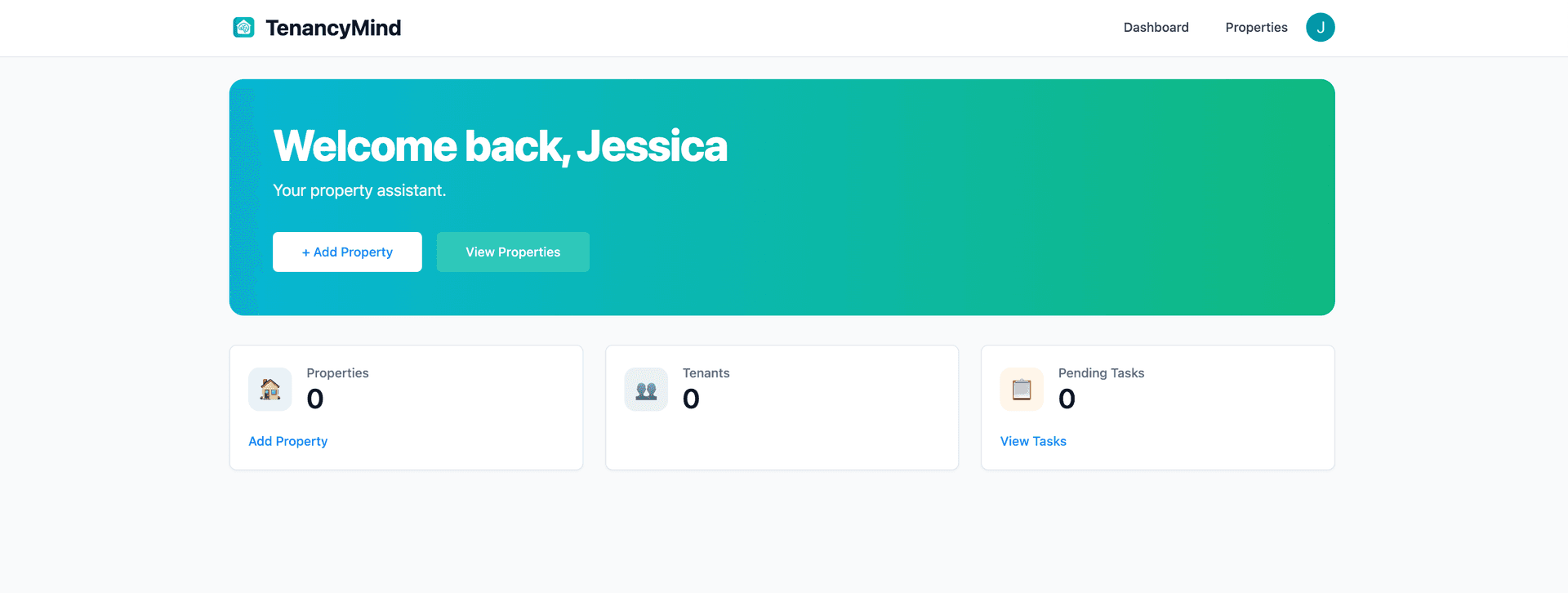Go to the Dashboard nav item

(1156, 28)
